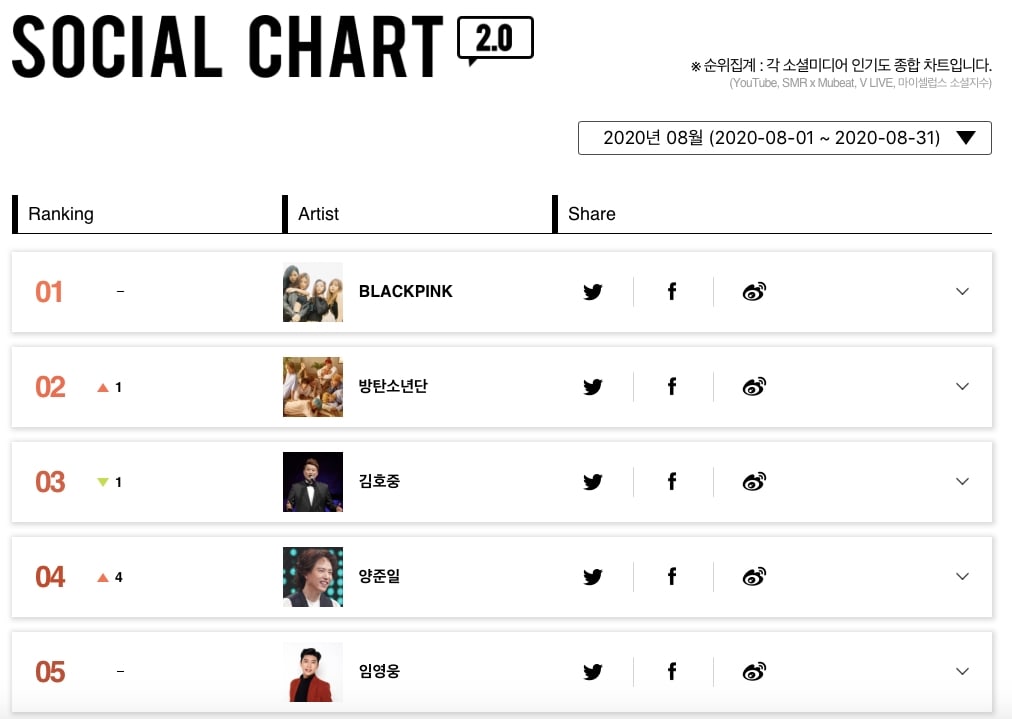
Task: Share BLACKPINK ranking on Twitter
Action: pos(592,292)
